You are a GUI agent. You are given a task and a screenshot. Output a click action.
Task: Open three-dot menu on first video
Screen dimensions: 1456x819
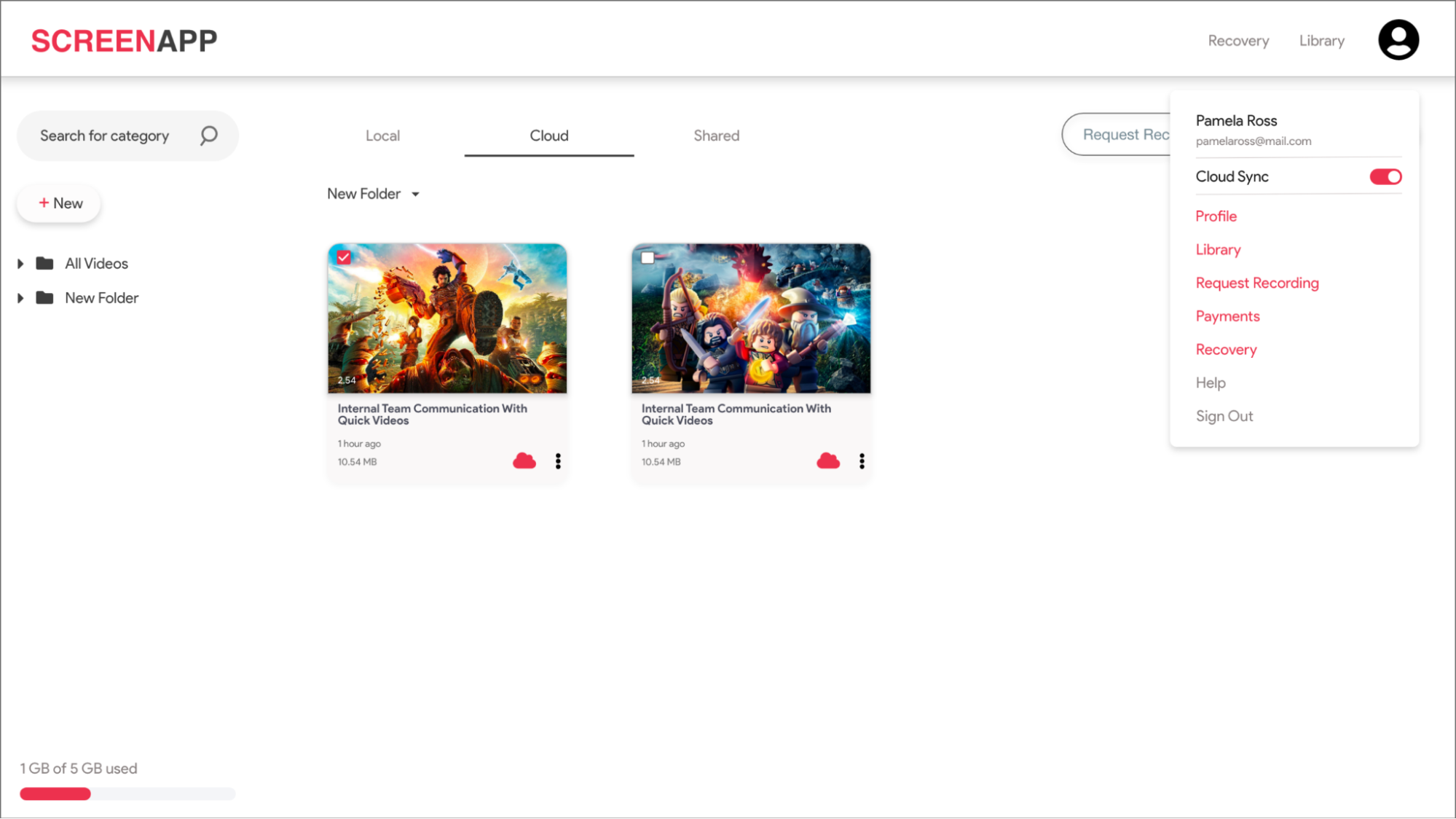[558, 461]
